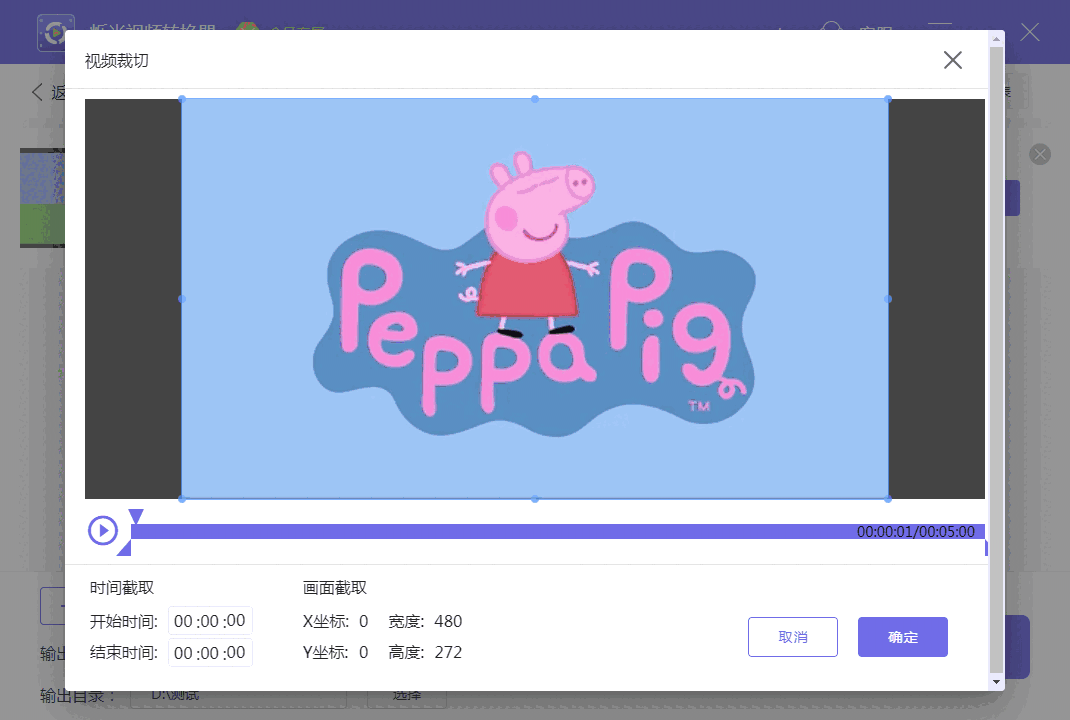Image resolution: width=1070 pixels, height=720 pixels.
Task: Select top-center crop handle
Action: pos(535,99)
